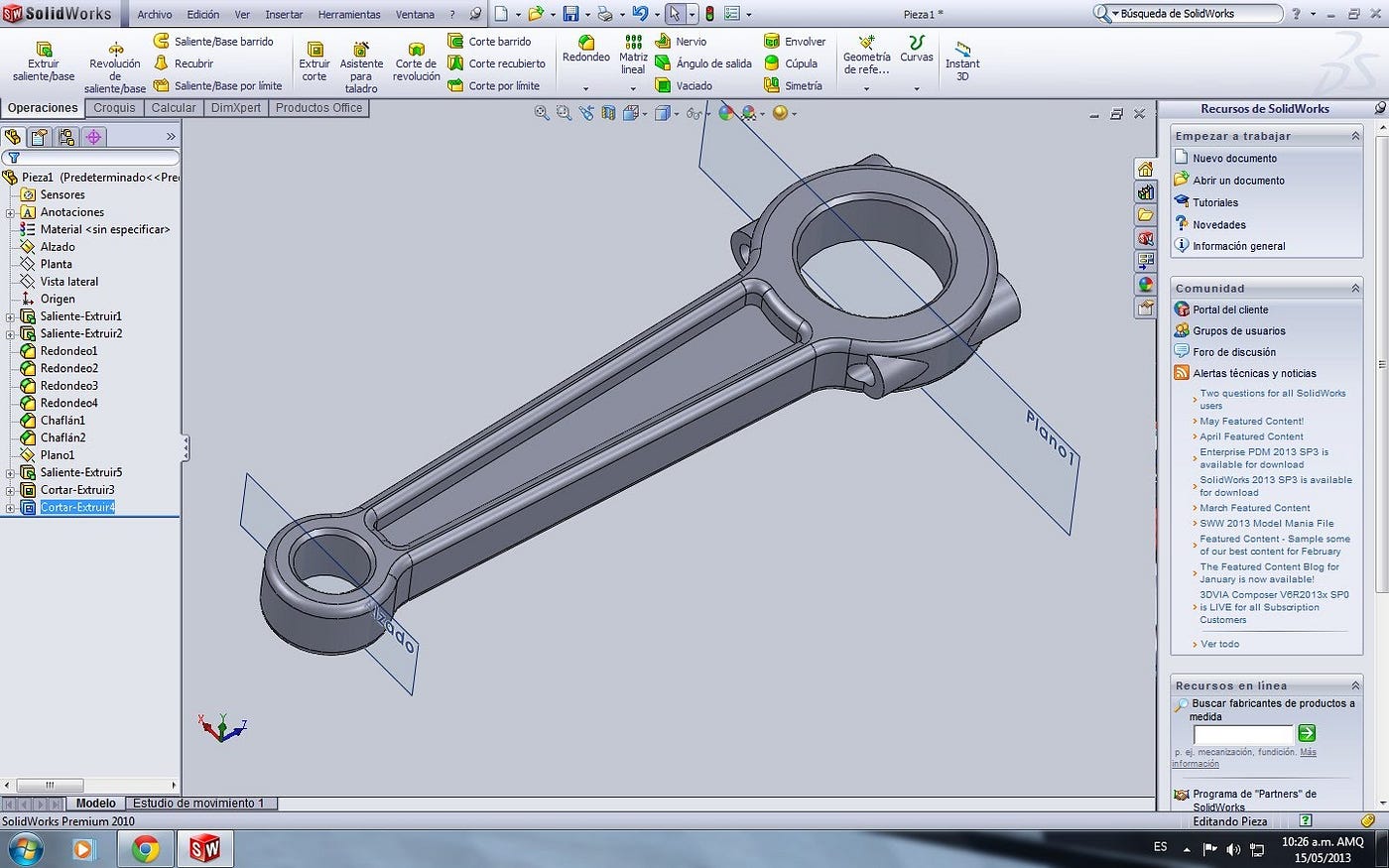Open the Insertar menu
Screen dimensions: 1389x868
[x=284, y=14]
